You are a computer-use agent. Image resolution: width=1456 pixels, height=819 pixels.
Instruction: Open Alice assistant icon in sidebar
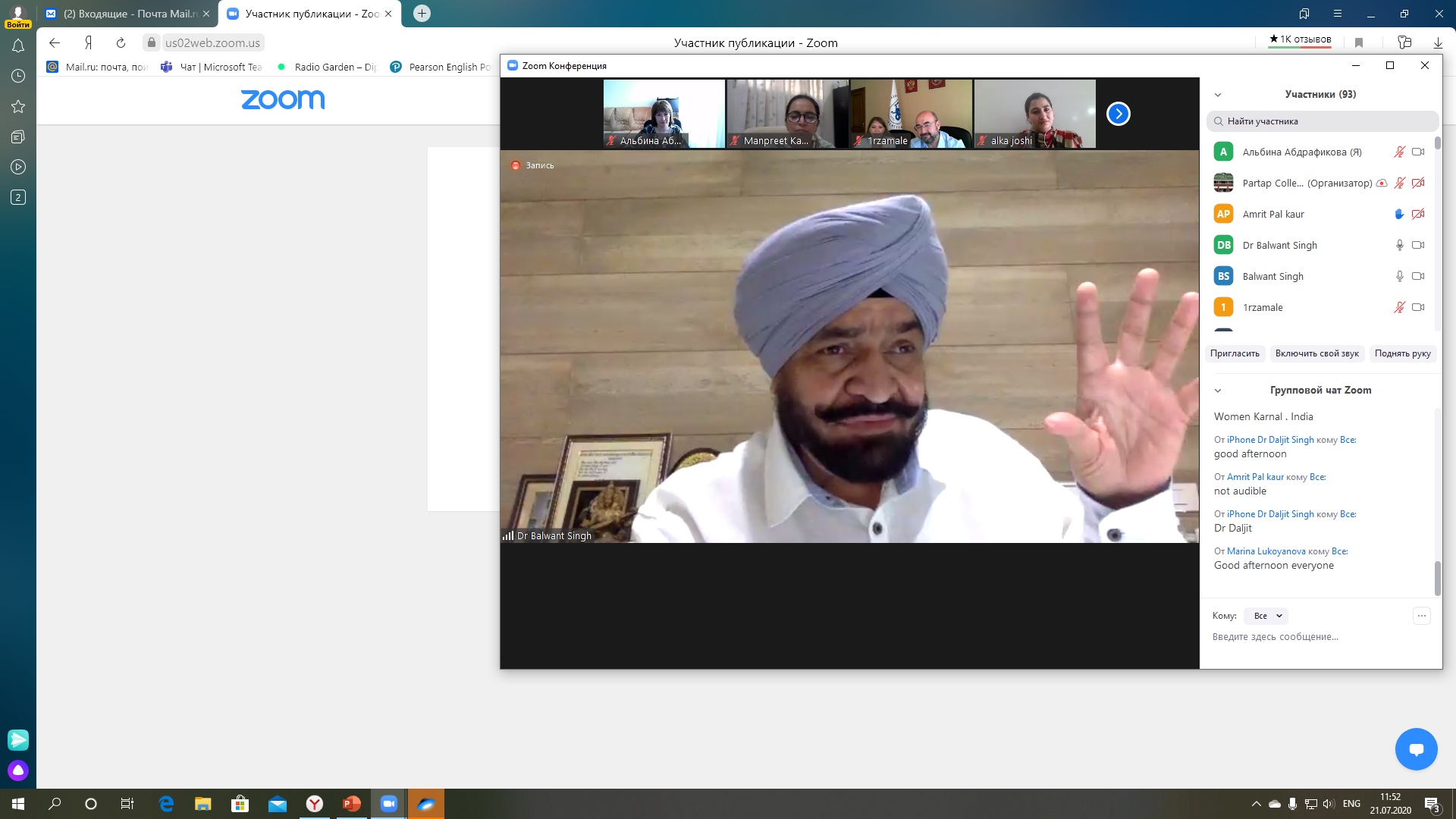18,770
